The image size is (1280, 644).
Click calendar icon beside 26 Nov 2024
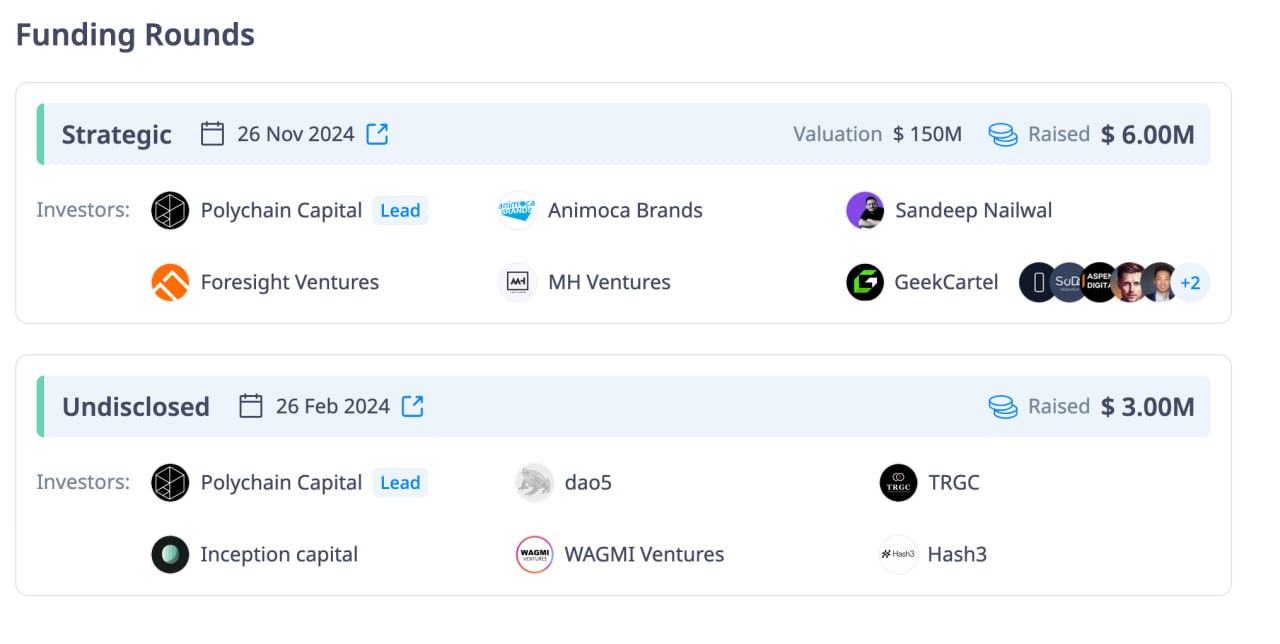pyautogui.click(x=212, y=134)
